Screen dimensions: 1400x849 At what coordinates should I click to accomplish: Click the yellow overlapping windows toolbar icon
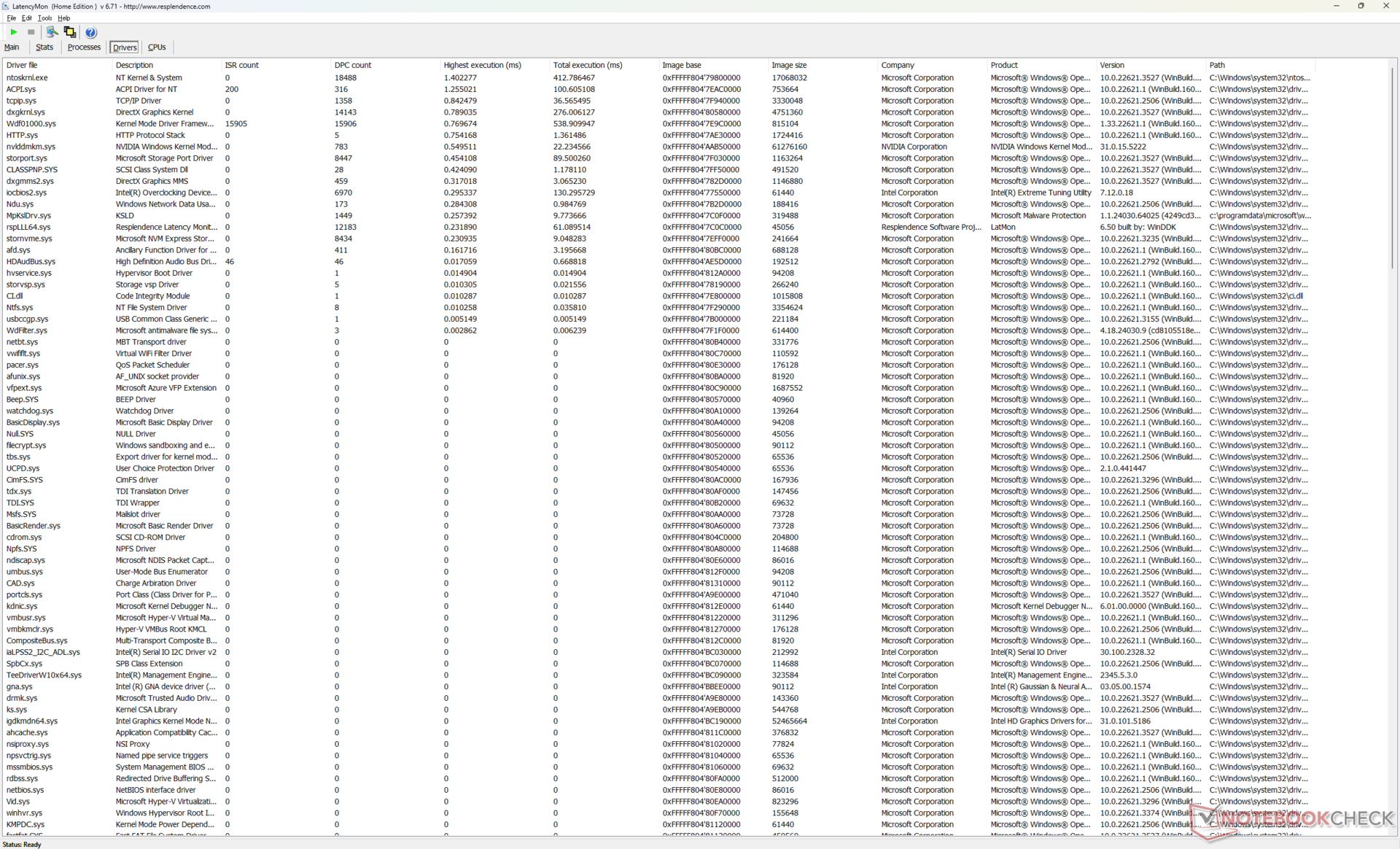pyautogui.click(x=70, y=32)
